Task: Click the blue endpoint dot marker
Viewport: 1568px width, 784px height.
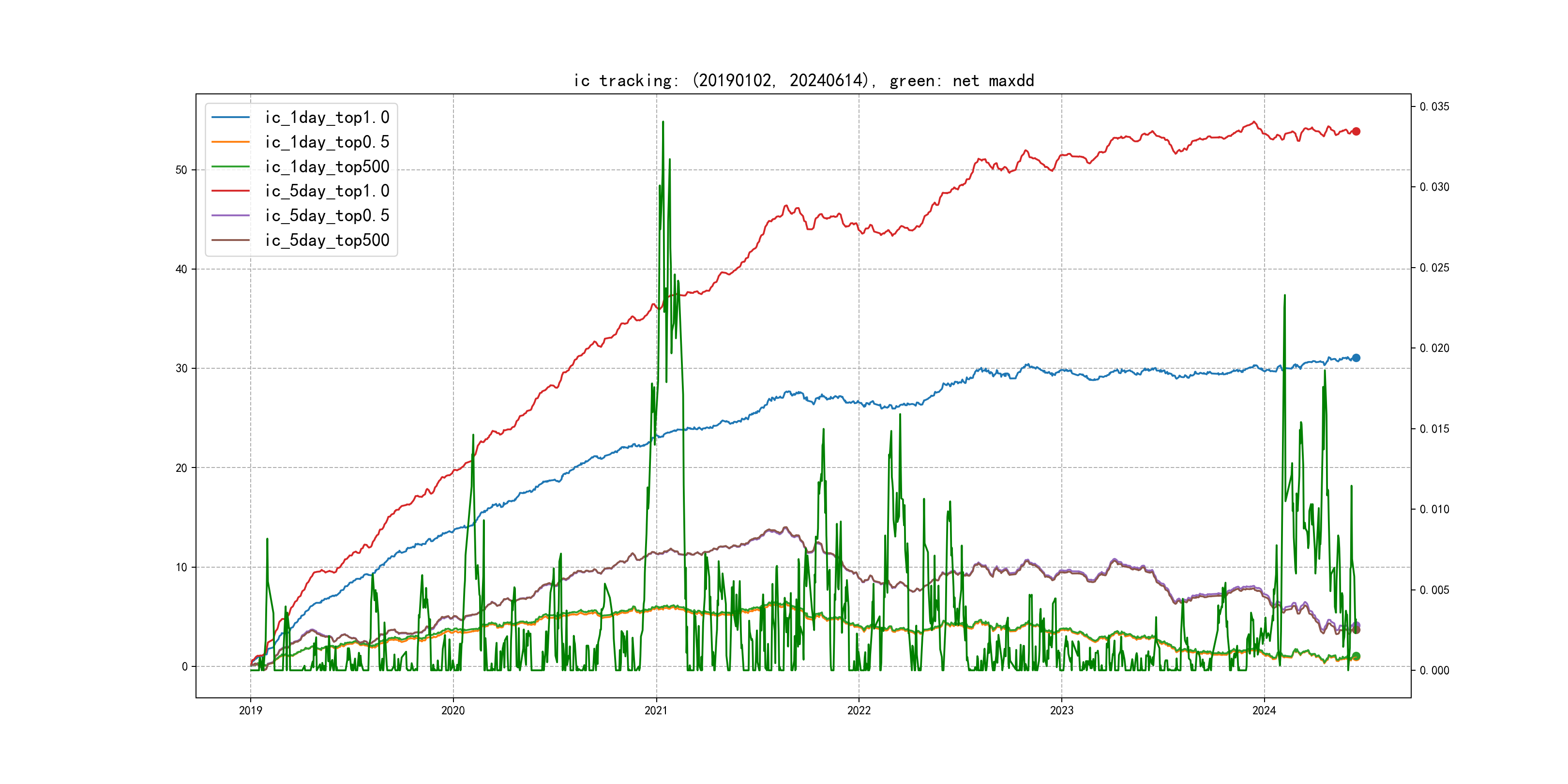Action: 1356,358
